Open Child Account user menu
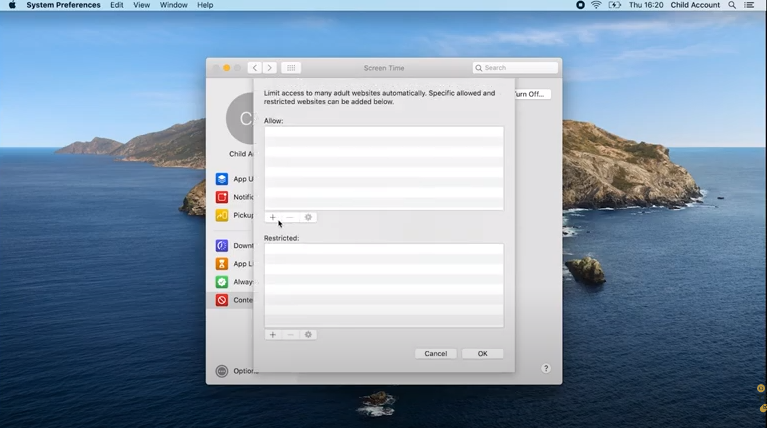The width and height of the screenshot is (767, 428). [x=695, y=5]
